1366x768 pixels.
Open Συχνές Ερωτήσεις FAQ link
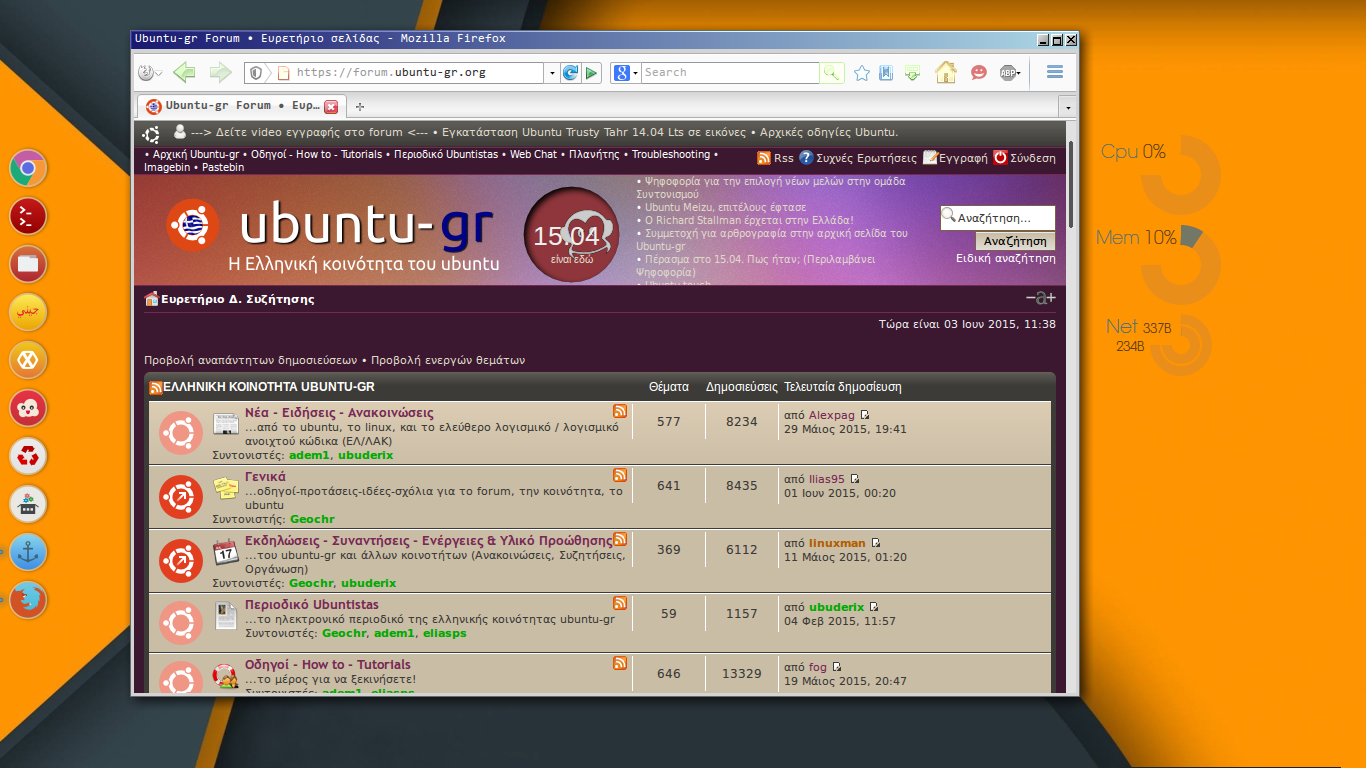coord(858,158)
